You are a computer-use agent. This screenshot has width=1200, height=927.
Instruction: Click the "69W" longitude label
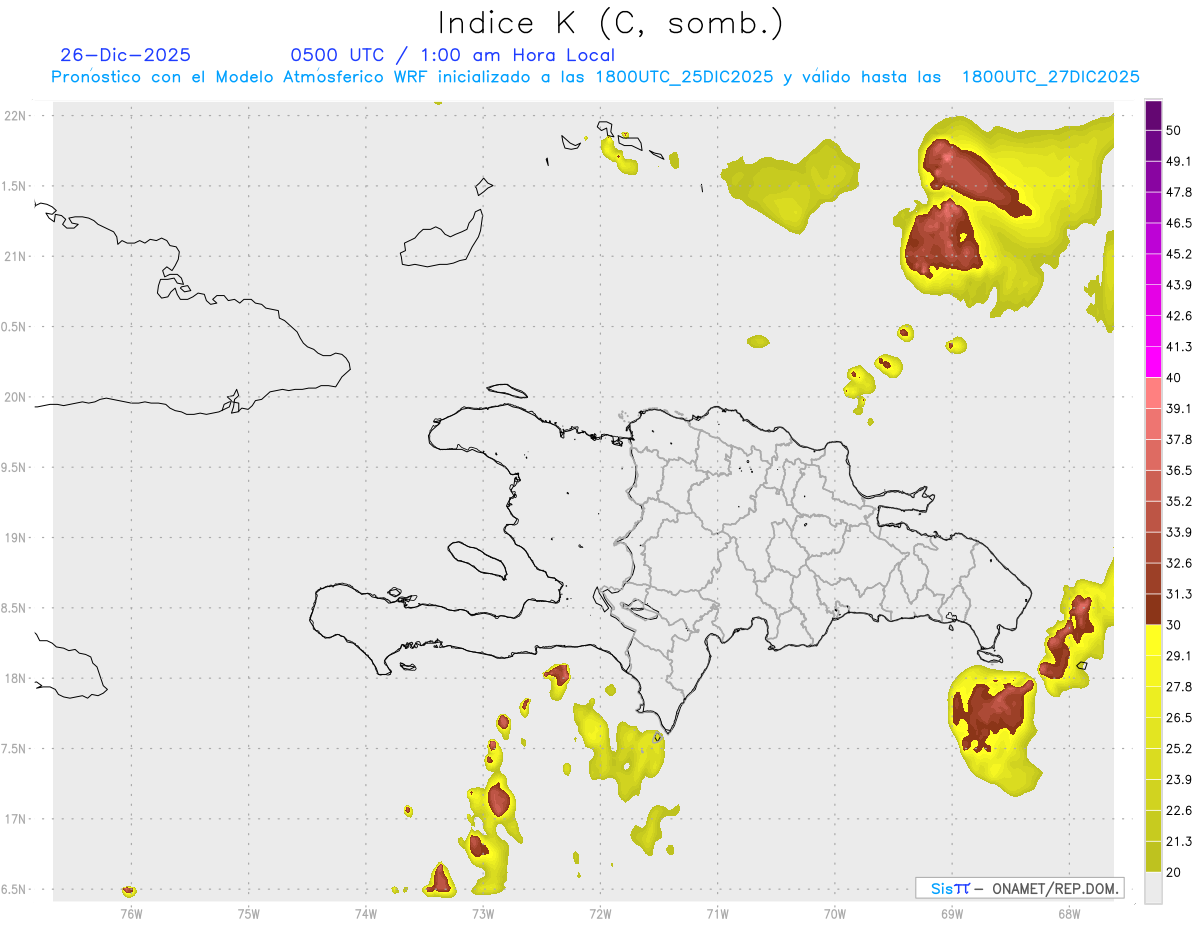pyautogui.click(x=951, y=912)
